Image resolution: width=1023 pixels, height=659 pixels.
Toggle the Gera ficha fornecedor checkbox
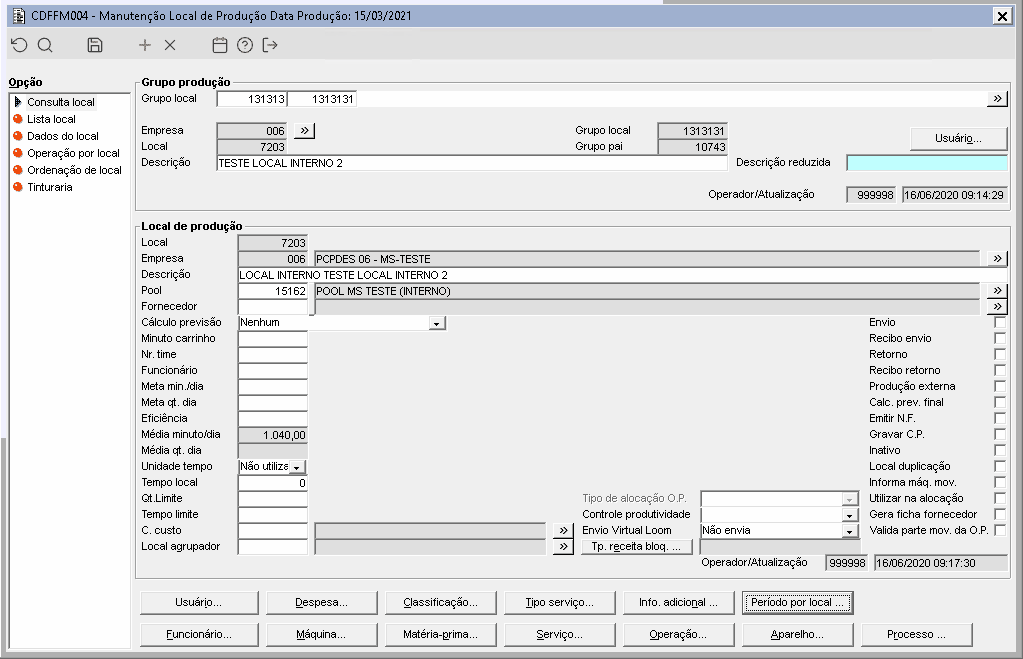pyautogui.click(x=1000, y=514)
